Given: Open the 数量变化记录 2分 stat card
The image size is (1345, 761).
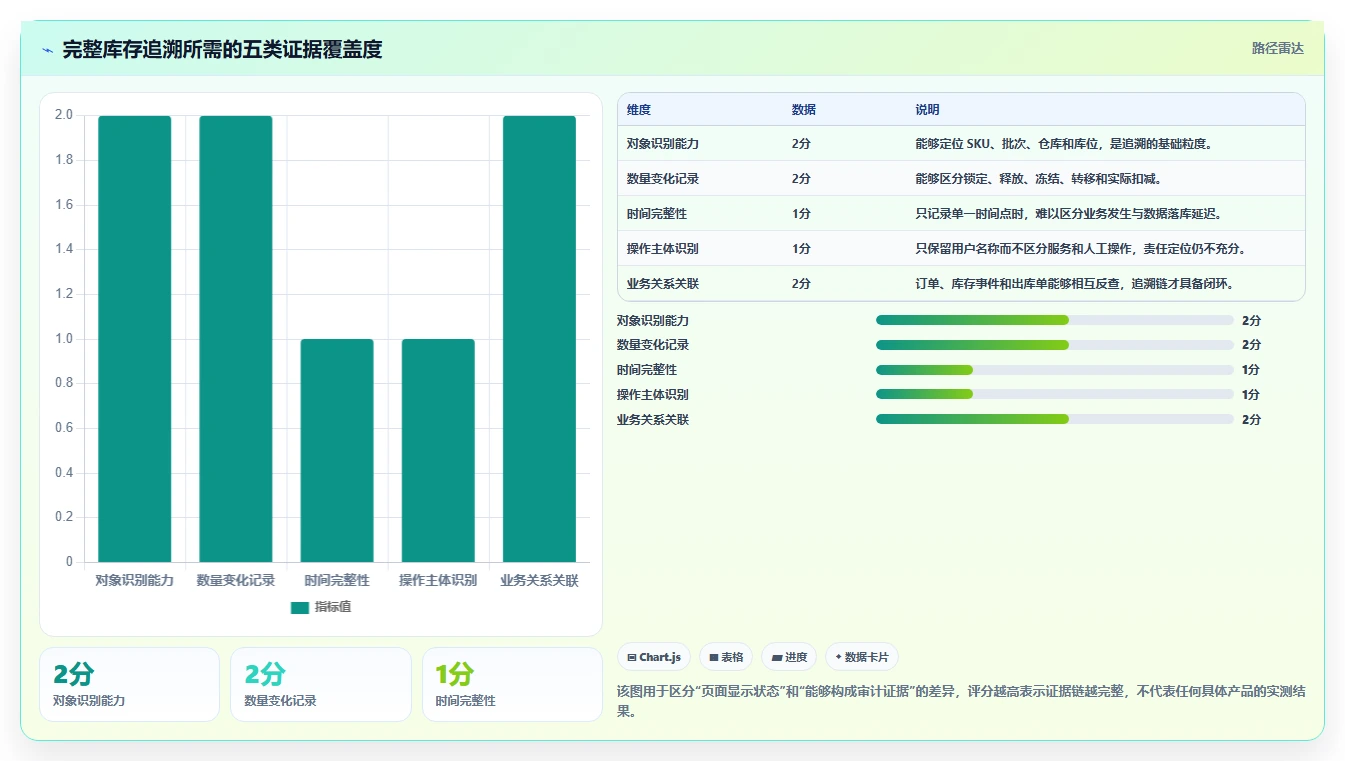Looking at the screenshot, I should pos(321,684).
